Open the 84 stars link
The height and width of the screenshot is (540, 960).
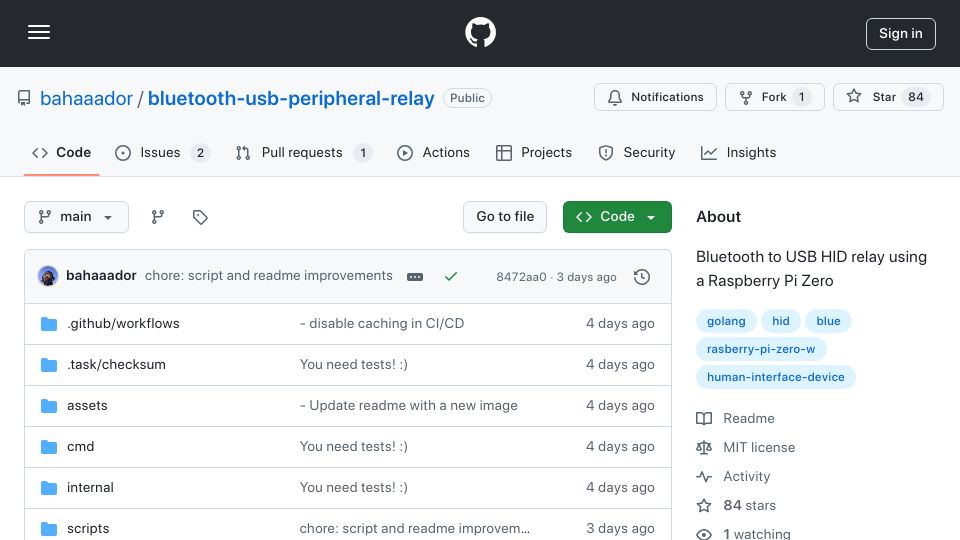pos(749,505)
